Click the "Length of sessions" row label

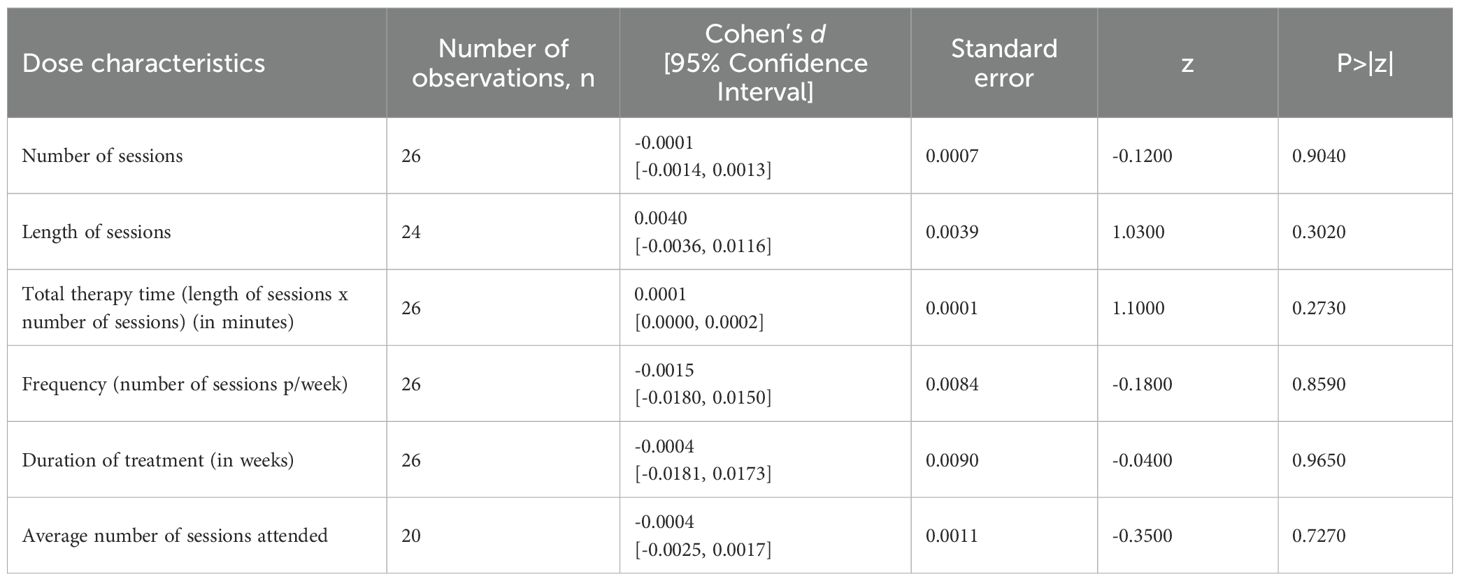tap(96, 232)
